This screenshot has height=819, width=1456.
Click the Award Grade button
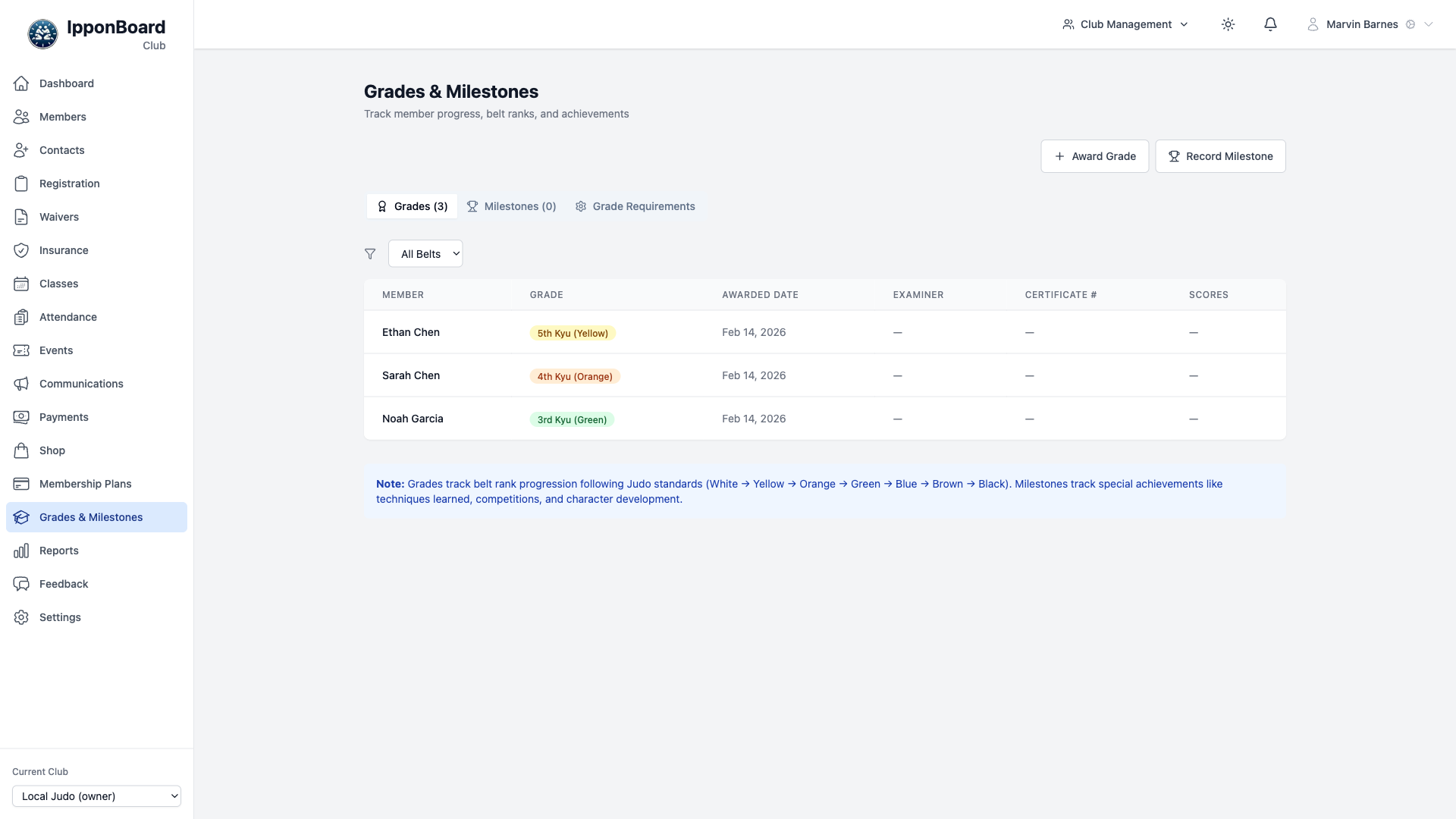(x=1095, y=156)
